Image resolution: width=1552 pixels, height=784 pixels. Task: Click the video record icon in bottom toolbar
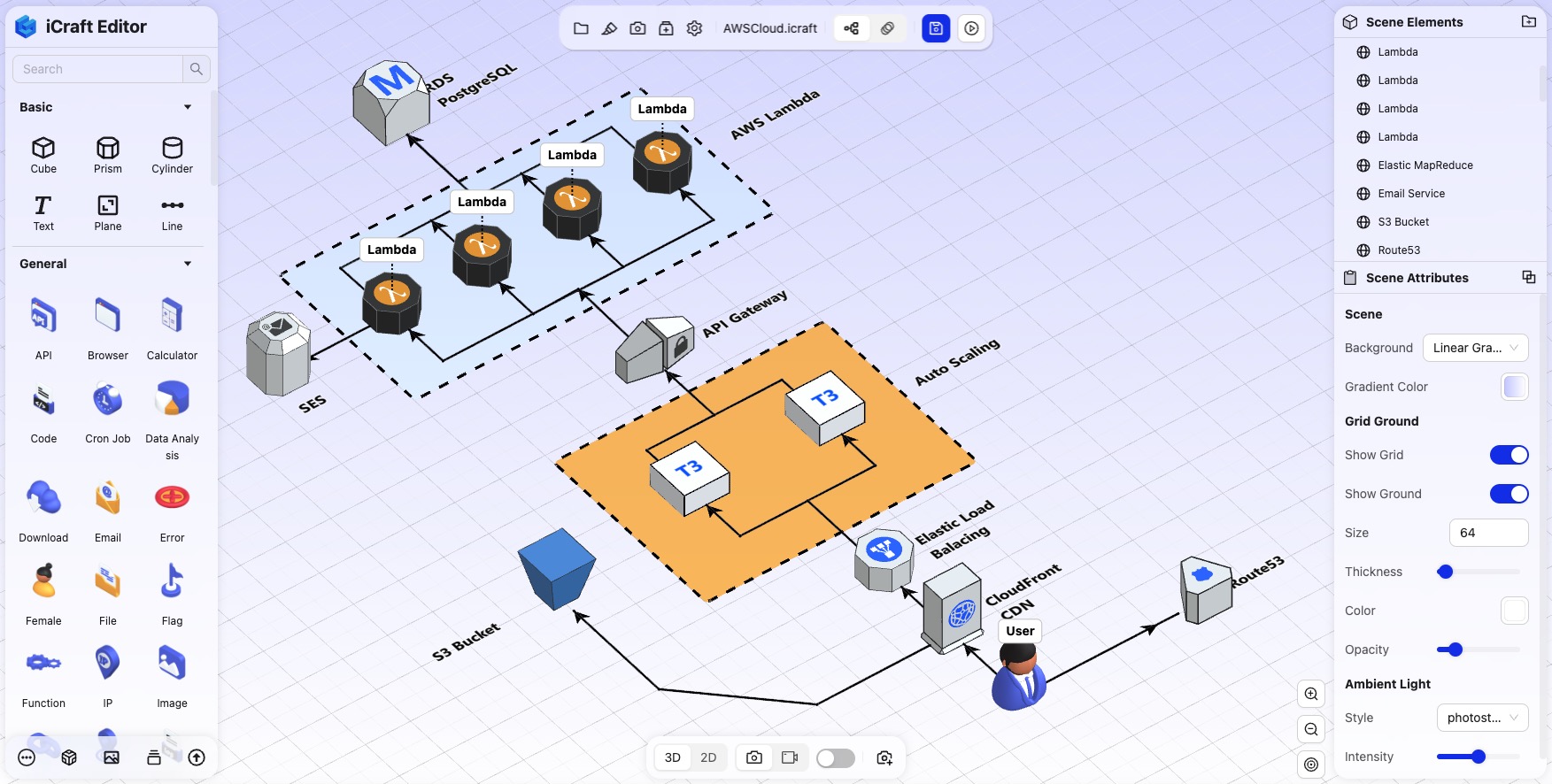pos(790,757)
